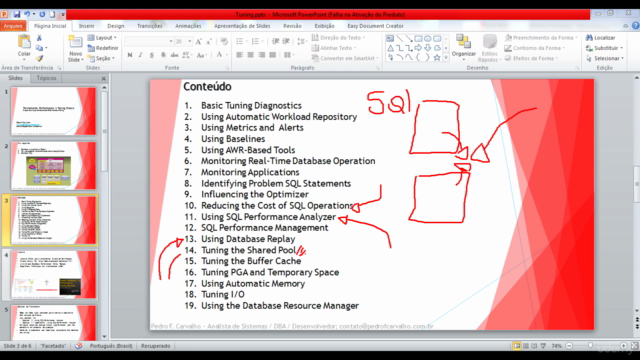Toggle underline S formatting
The width and height of the screenshot is (640, 360).
[152, 55]
